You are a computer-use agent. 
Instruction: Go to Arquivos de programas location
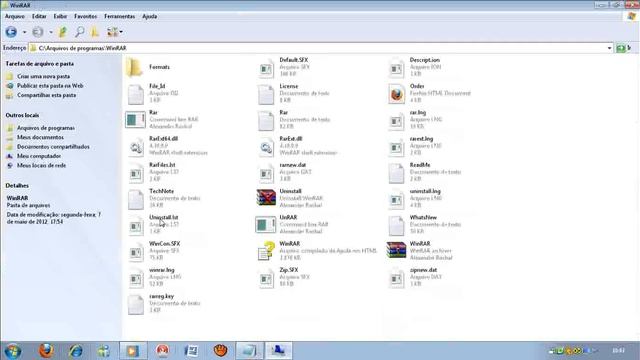(x=46, y=128)
